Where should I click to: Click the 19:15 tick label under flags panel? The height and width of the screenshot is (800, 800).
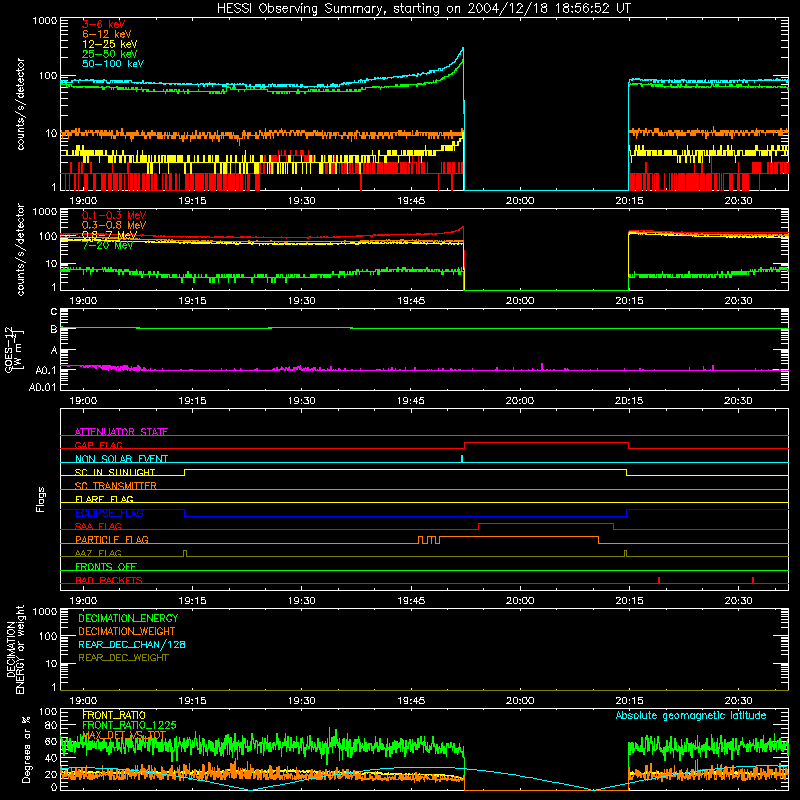[x=192, y=601]
